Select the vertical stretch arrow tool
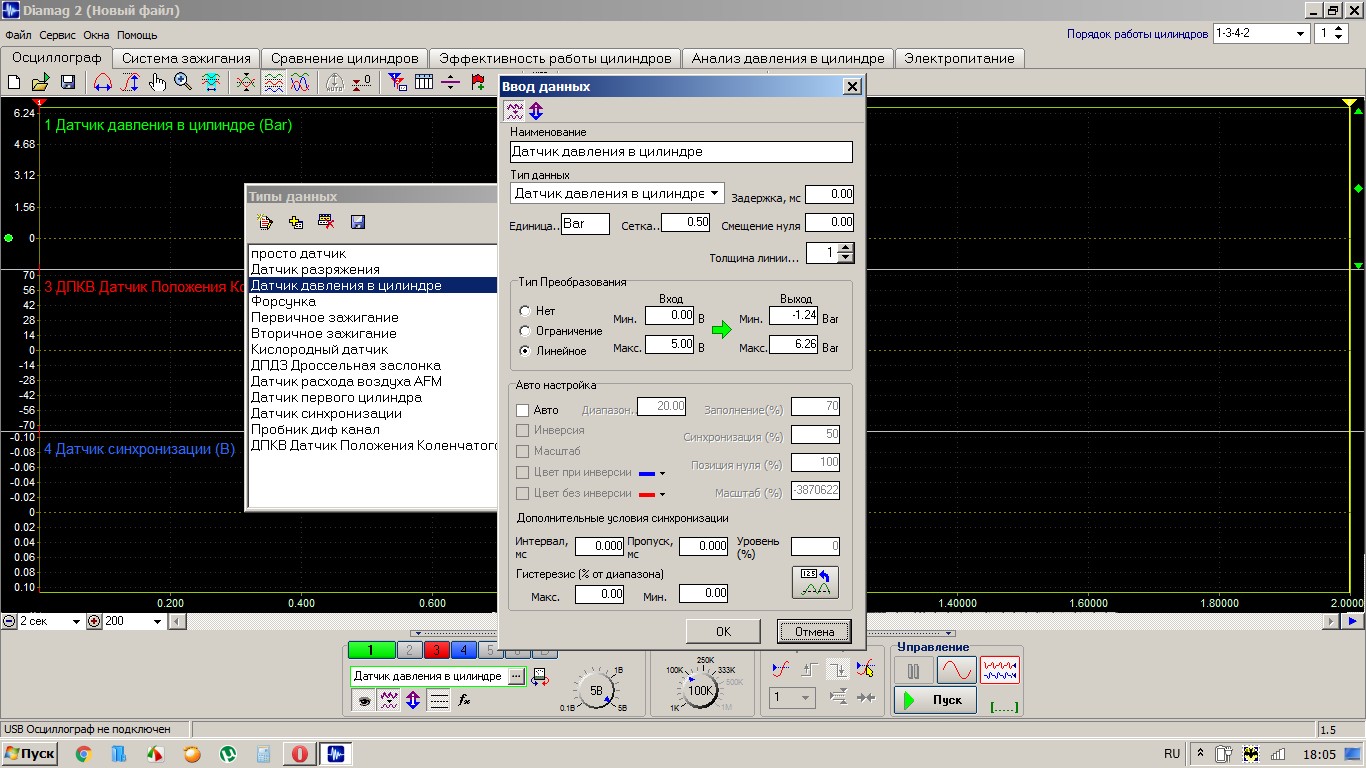 point(130,82)
